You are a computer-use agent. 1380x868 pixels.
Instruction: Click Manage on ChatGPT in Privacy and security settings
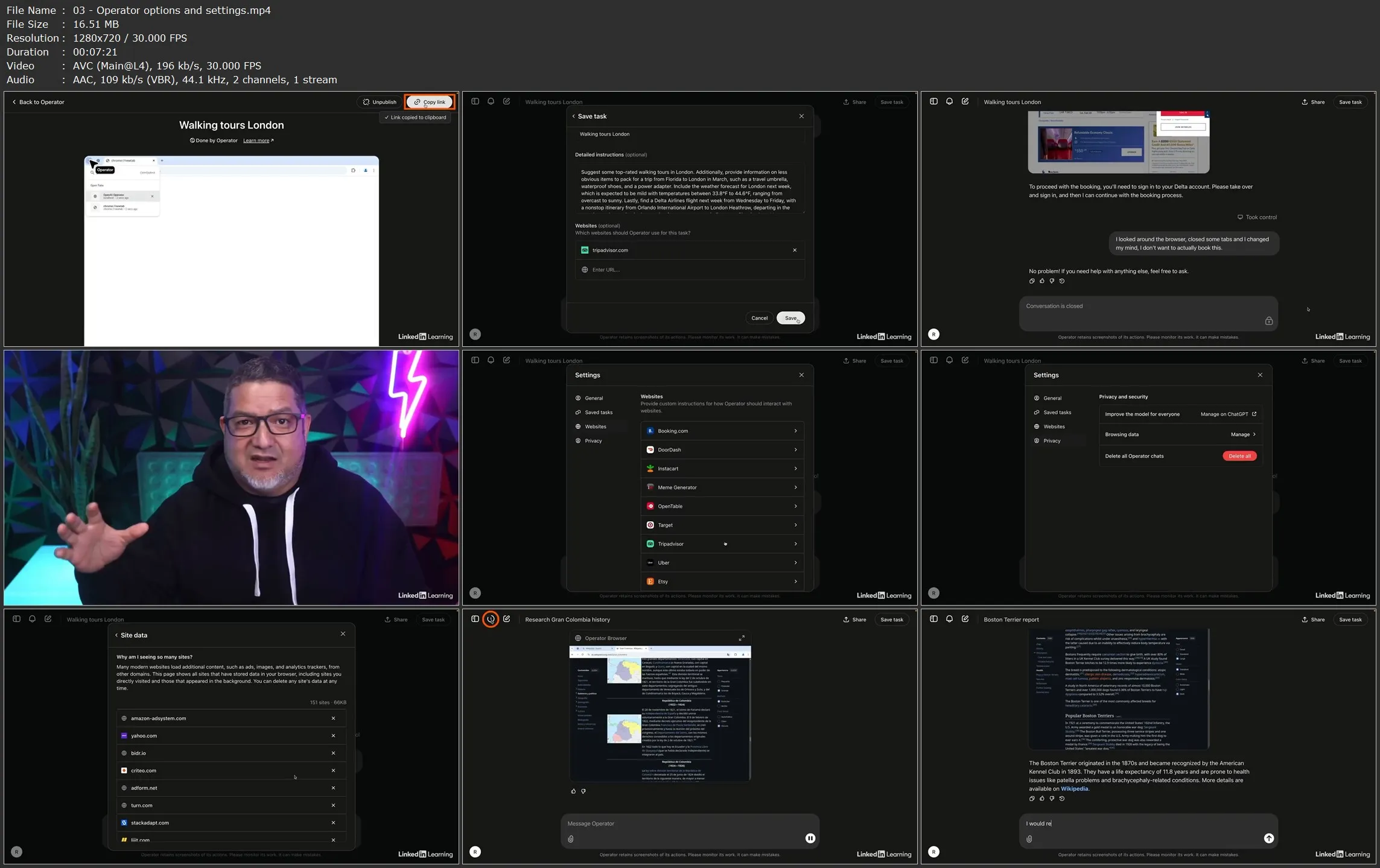click(x=1229, y=414)
